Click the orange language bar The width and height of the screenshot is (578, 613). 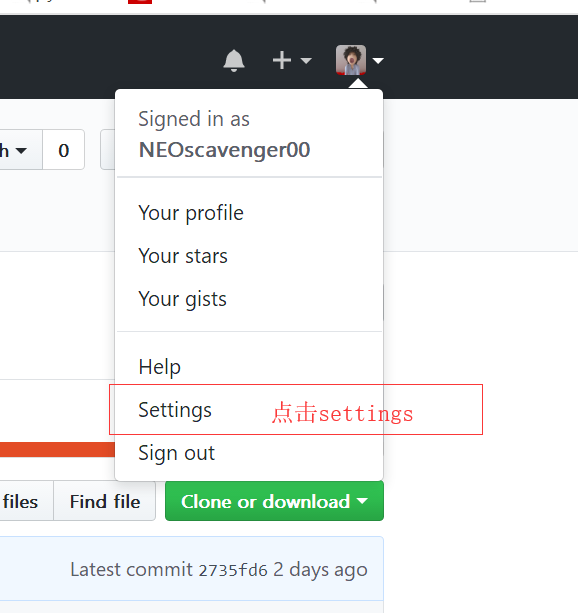pyautogui.click(x=57, y=449)
